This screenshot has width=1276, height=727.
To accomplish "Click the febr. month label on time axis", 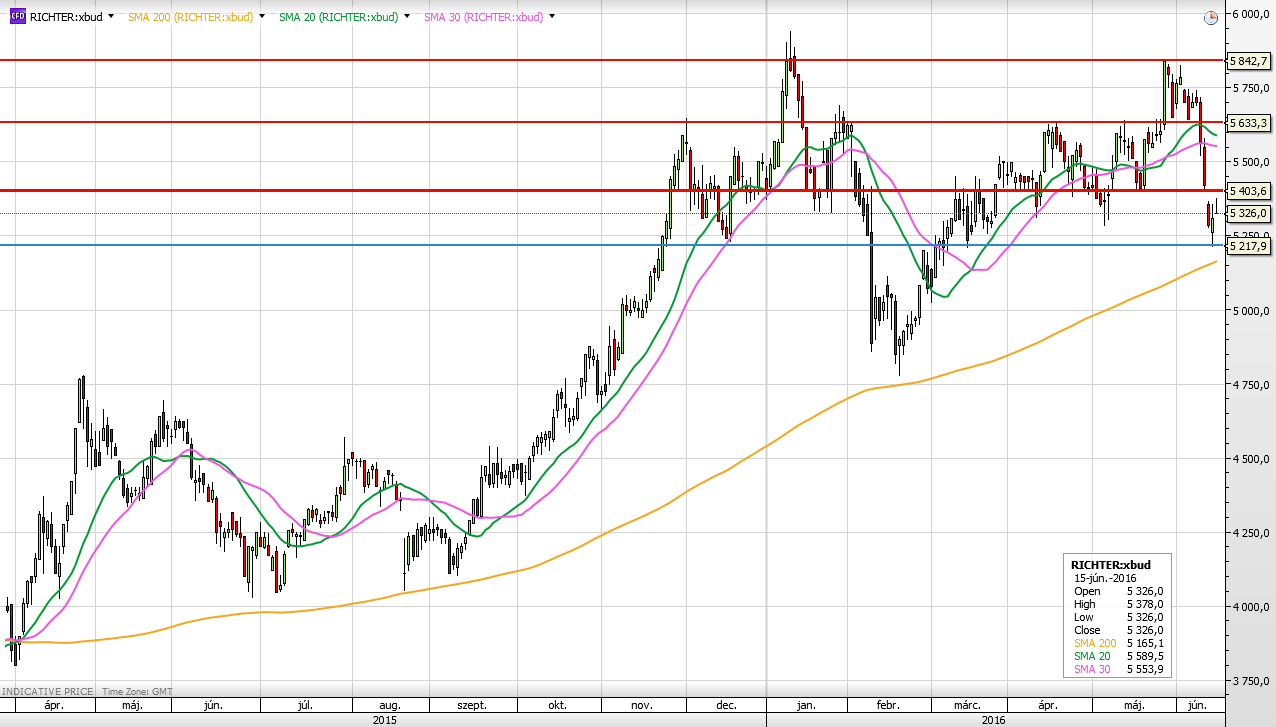I will [888, 705].
